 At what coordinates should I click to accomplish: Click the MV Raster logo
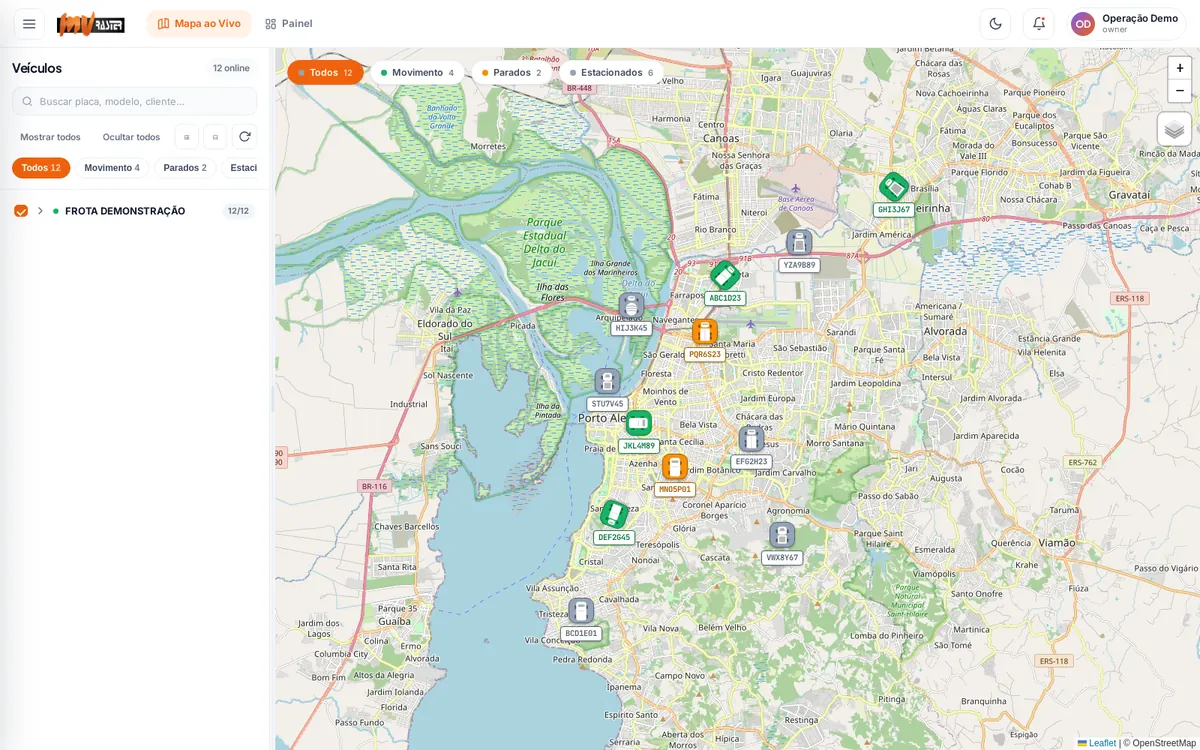(91, 24)
